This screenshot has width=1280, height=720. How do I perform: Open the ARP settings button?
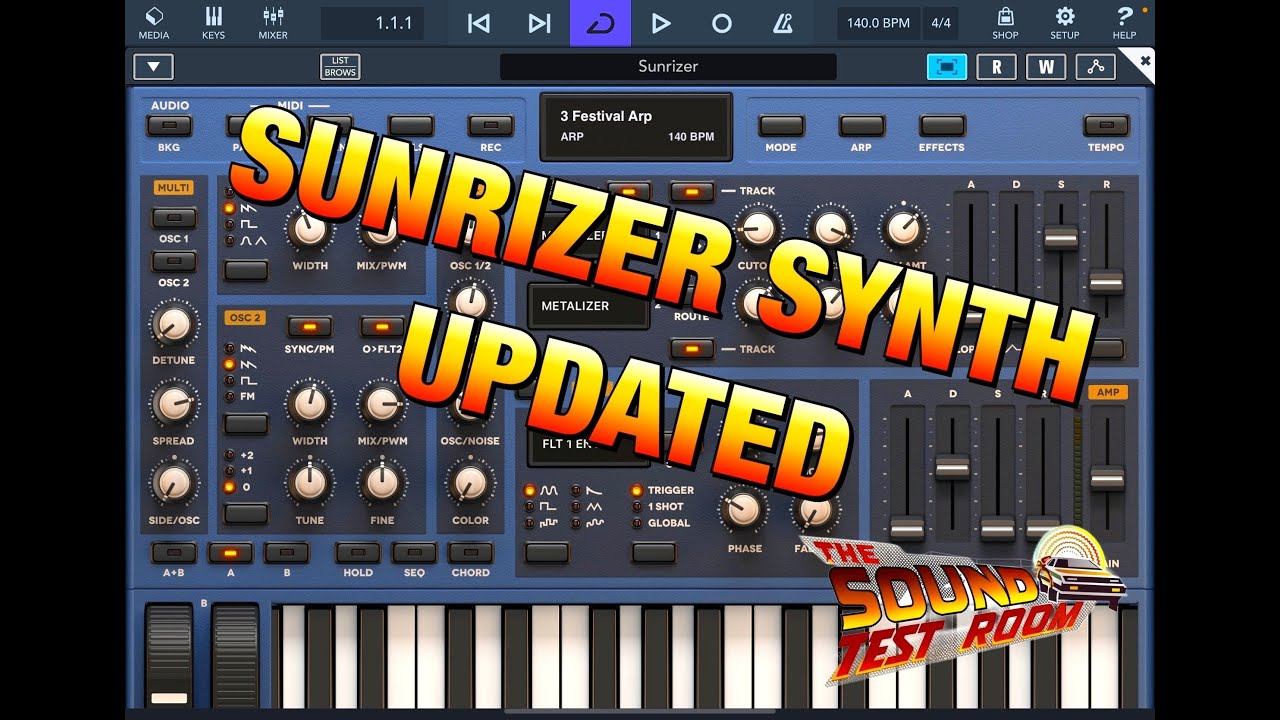pos(861,126)
